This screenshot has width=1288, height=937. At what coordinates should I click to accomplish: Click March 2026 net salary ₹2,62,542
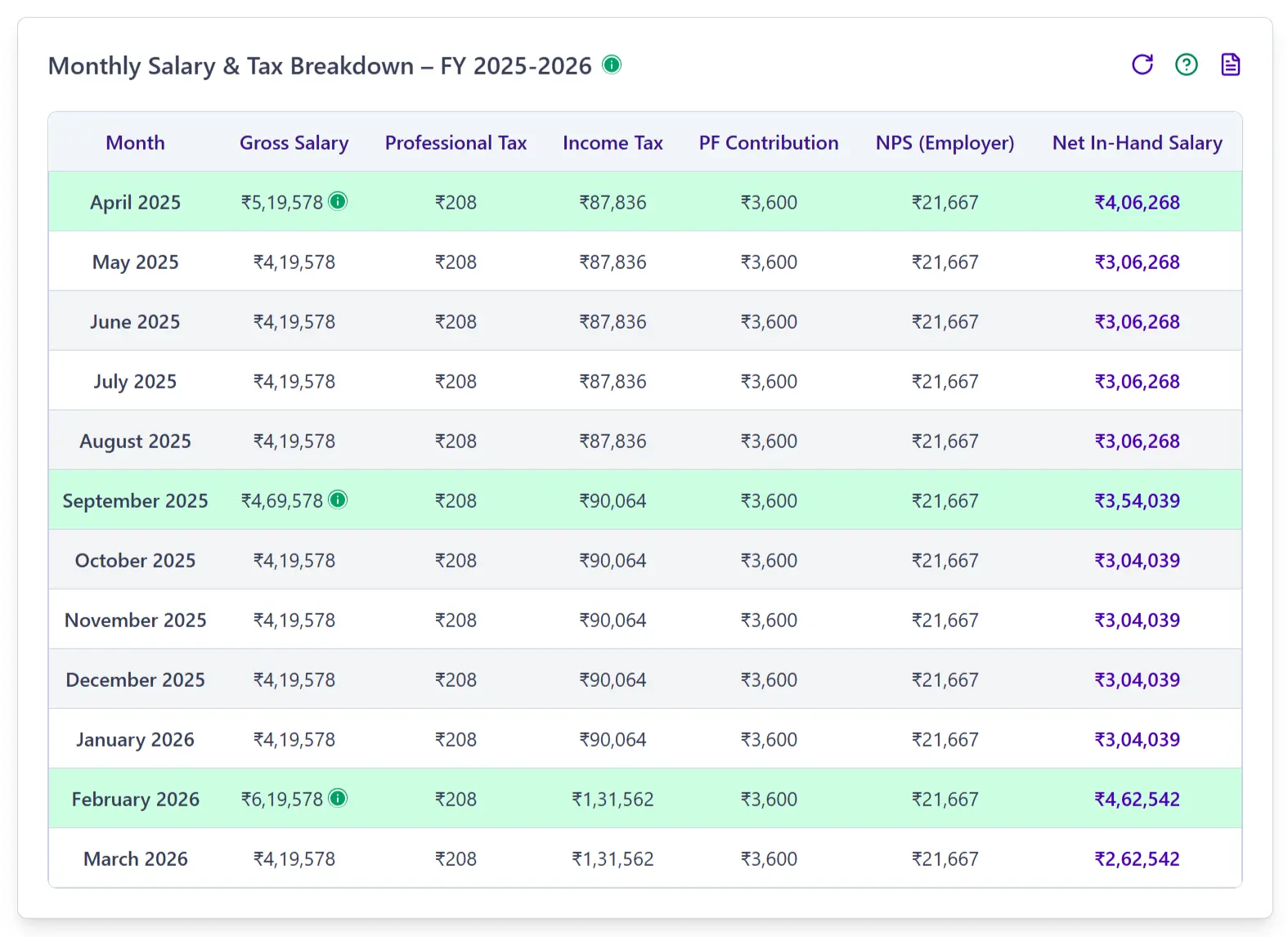pyautogui.click(x=1137, y=859)
